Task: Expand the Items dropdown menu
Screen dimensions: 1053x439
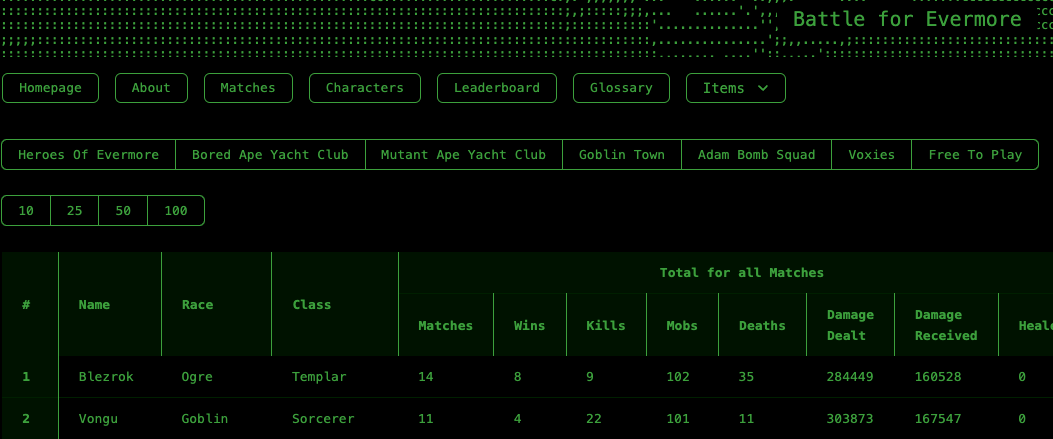Action: (x=735, y=88)
